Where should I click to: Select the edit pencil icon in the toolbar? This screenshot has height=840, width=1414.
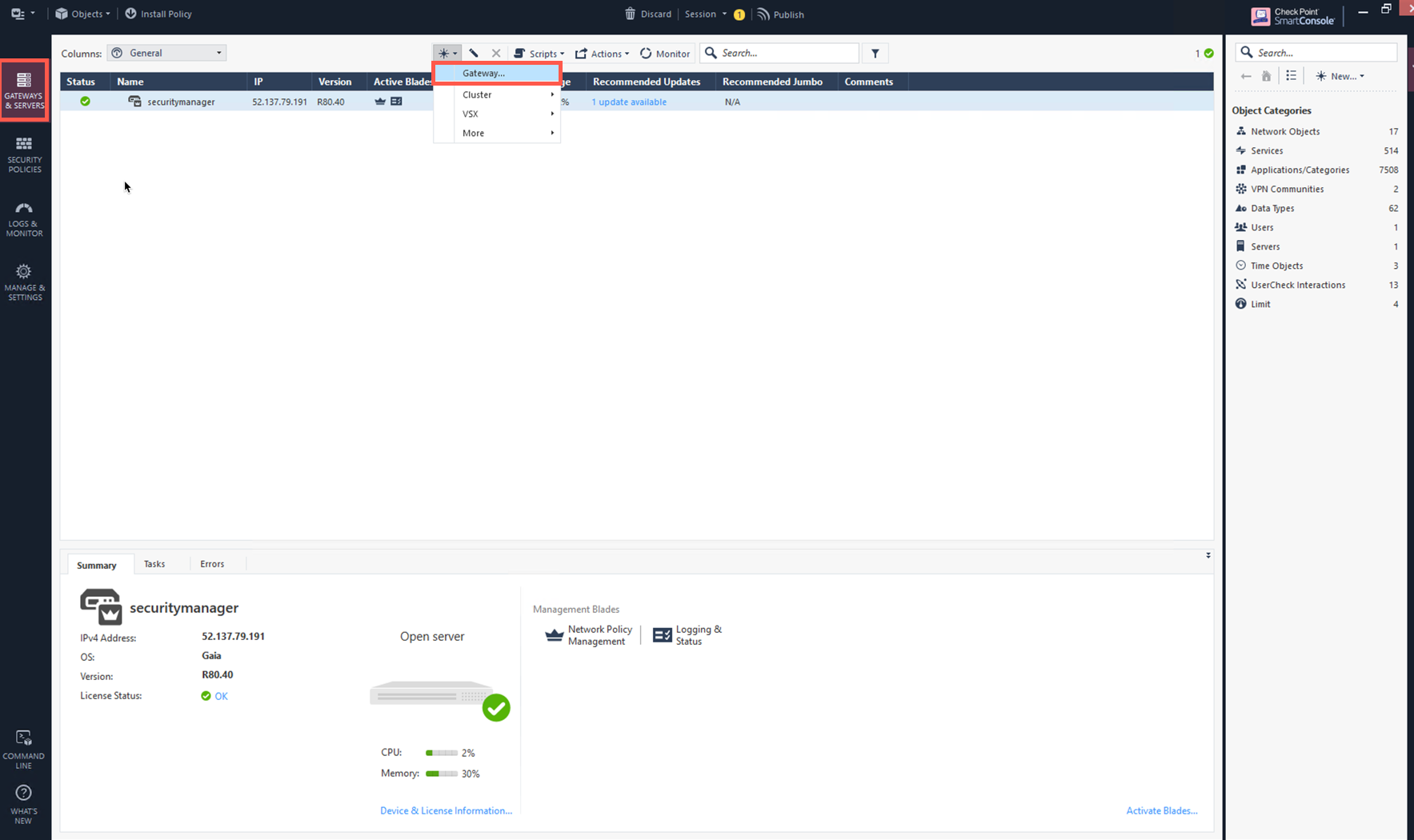474,53
